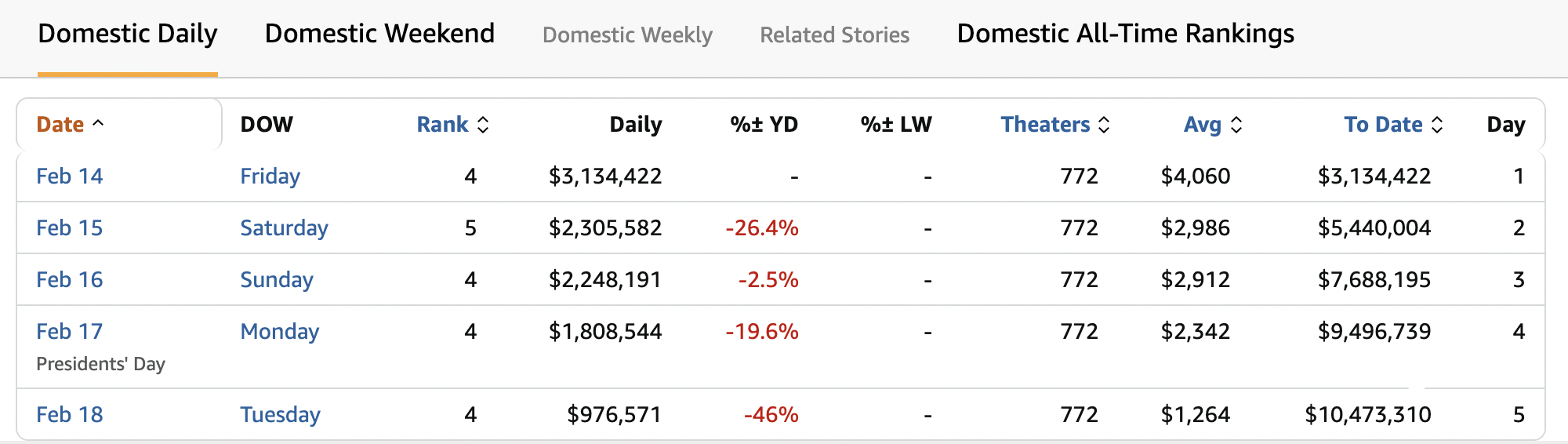Screen dimensions: 1568x444
Task: Click sort arrows icon beside To Date
Action: pyautogui.click(x=1437, y=125)
